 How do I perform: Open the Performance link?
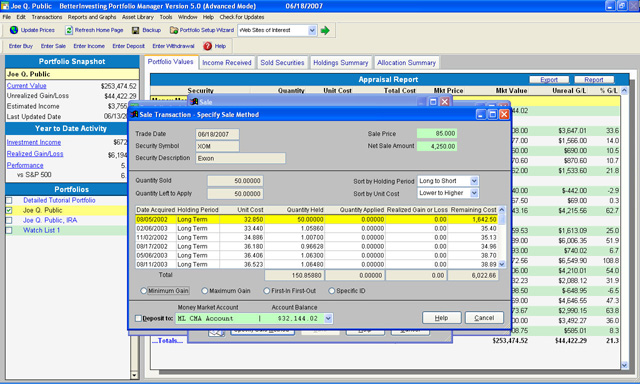(x=25, y=165)
